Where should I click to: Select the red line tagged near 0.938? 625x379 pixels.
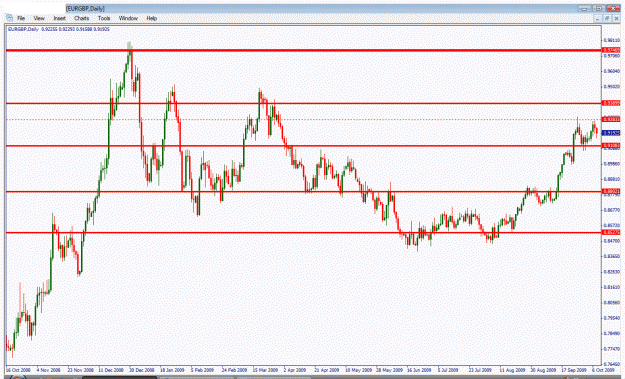(x=303, y=103)
